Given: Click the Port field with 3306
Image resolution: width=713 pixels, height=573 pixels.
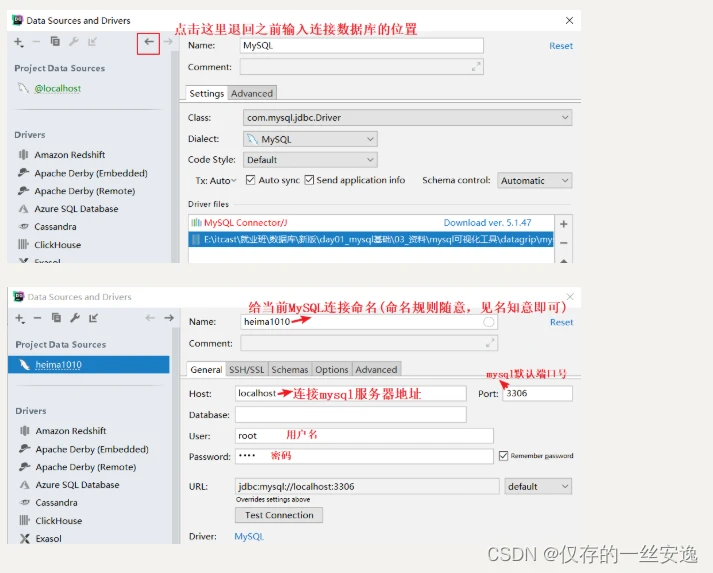Looking at the screenshot, I should (x=537, y=393).
